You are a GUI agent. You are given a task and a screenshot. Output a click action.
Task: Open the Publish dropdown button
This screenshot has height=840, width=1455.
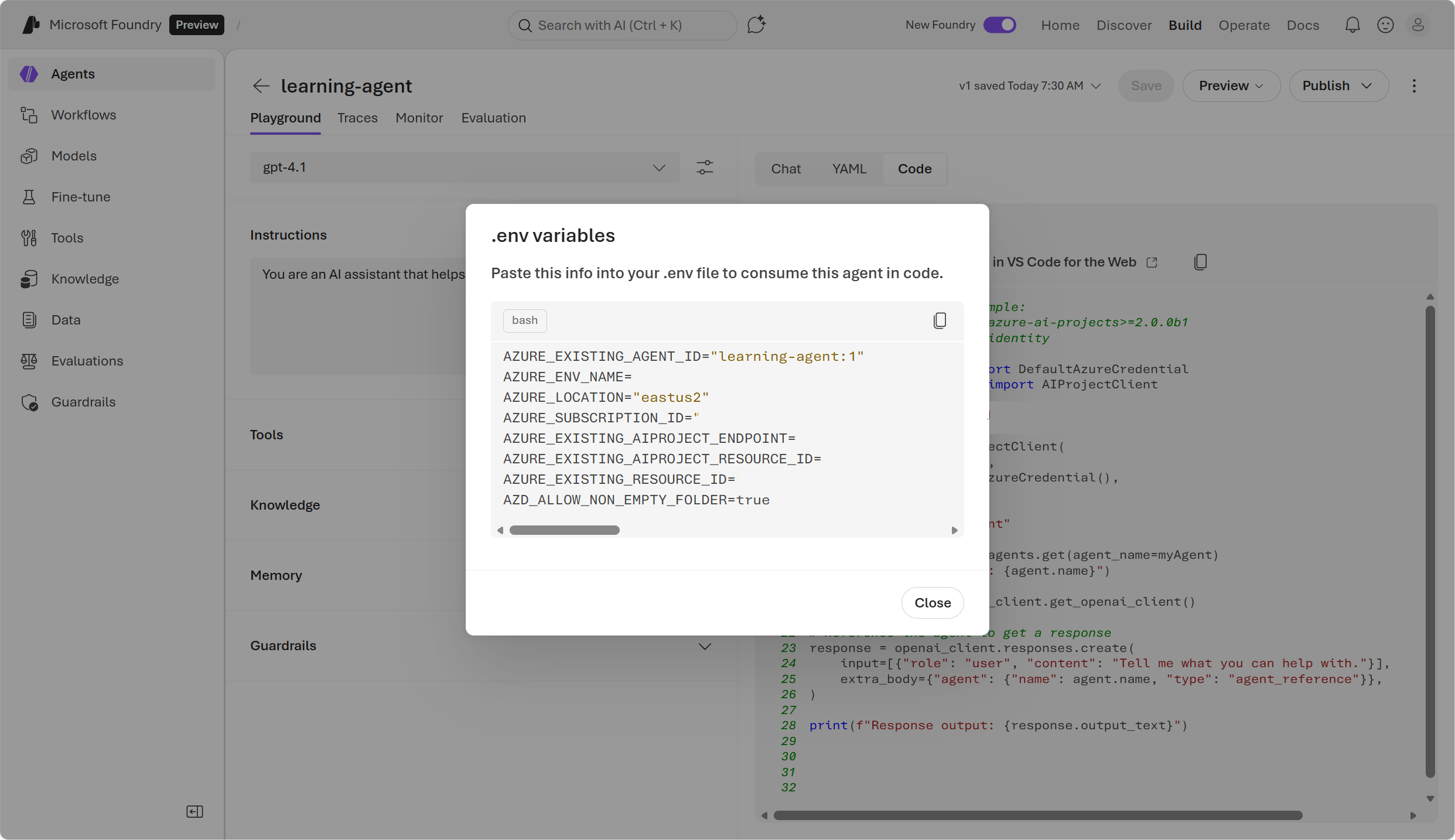(x=1338, y=86)
